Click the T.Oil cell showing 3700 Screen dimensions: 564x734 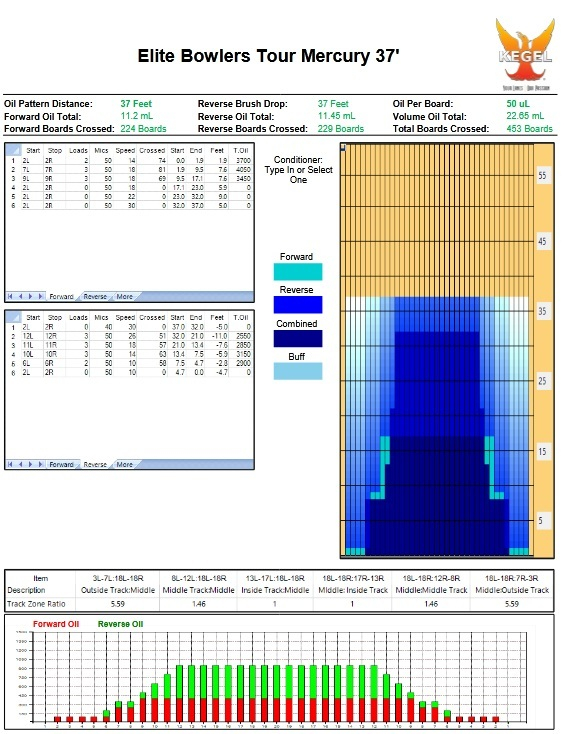(x=241, y=160)
